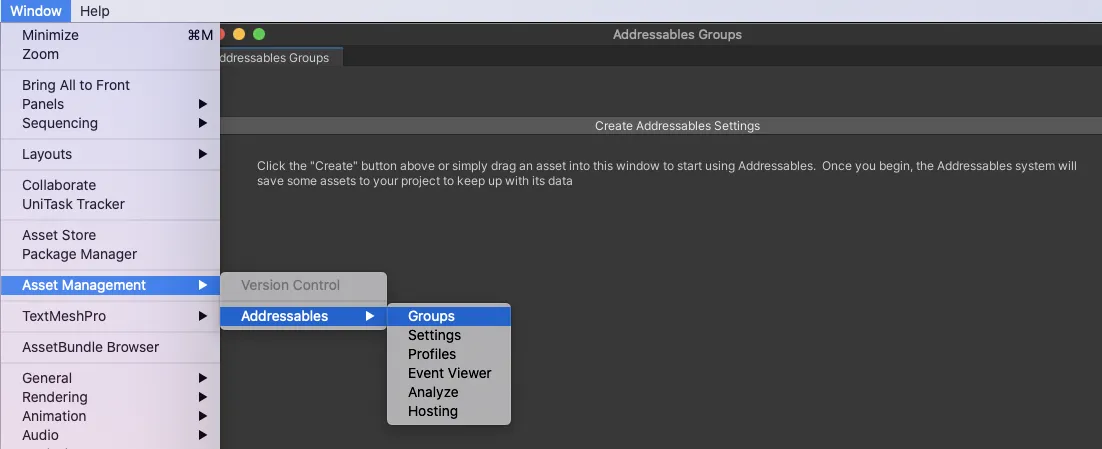1102x449 pixels.
Task: Choose Minimize from the Window menu
Action: click(110, 35)
